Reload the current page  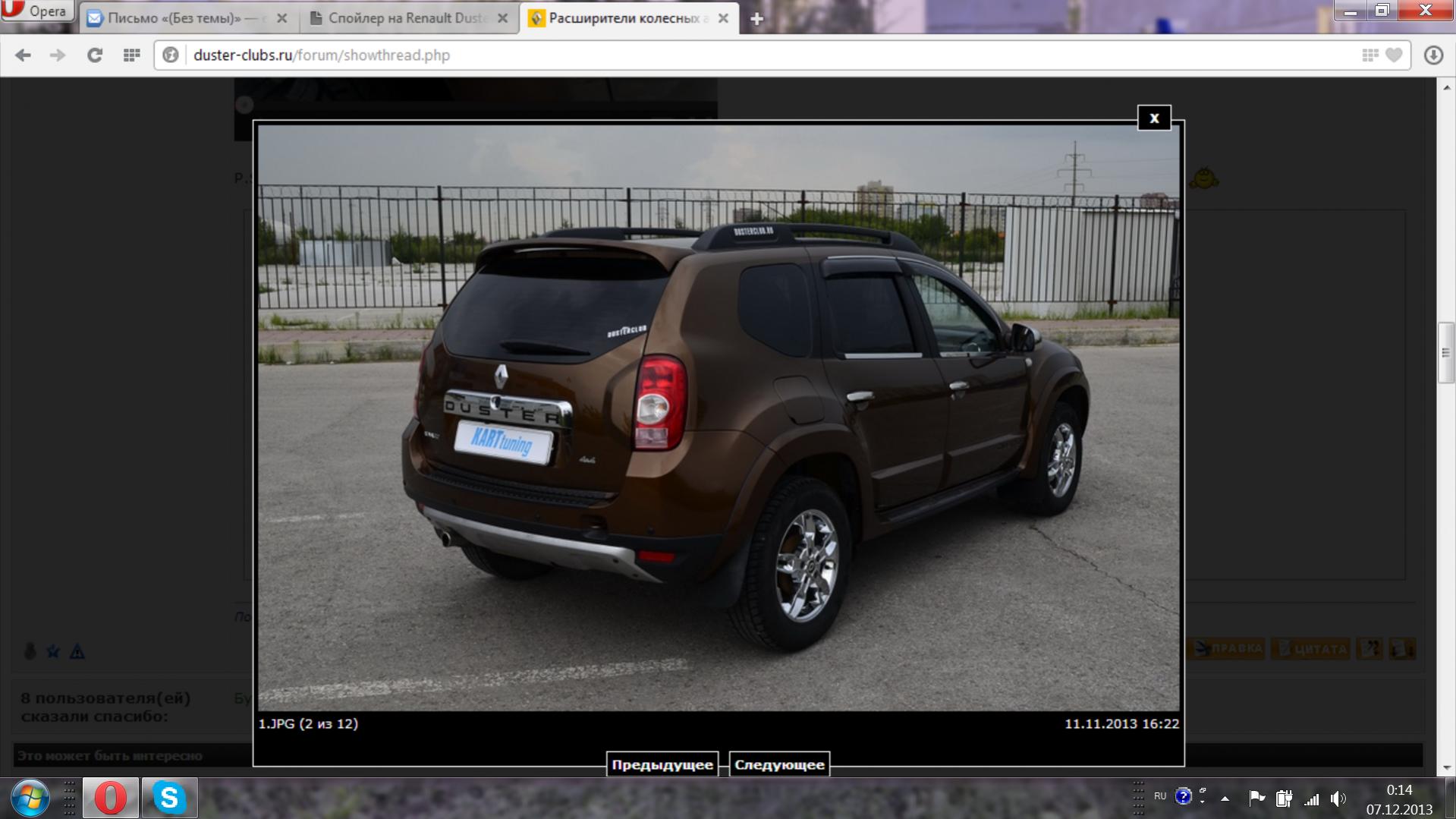click(x=94, y=55)
